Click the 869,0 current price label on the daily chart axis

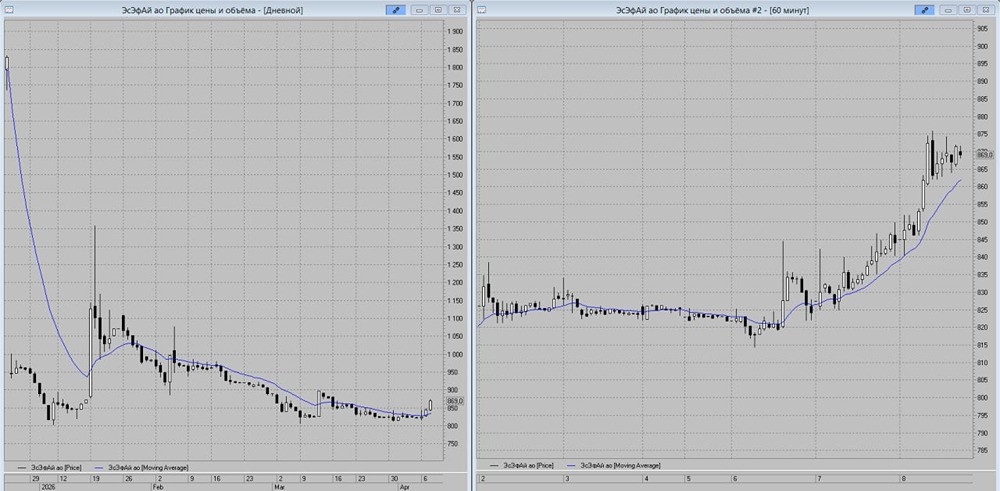(456, 400)
